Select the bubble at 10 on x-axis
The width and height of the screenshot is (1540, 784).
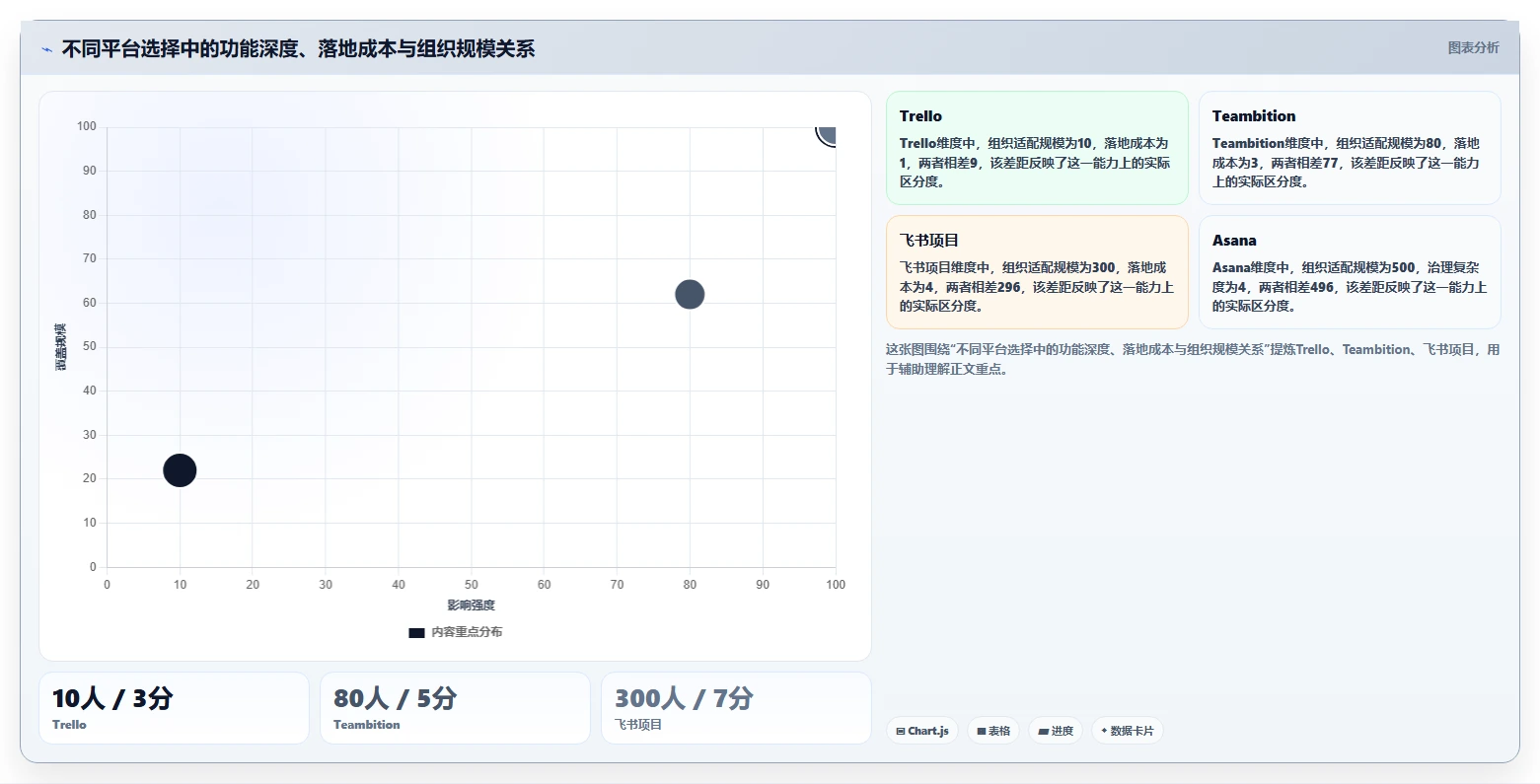pyautogui.click(x=180, y=470)
